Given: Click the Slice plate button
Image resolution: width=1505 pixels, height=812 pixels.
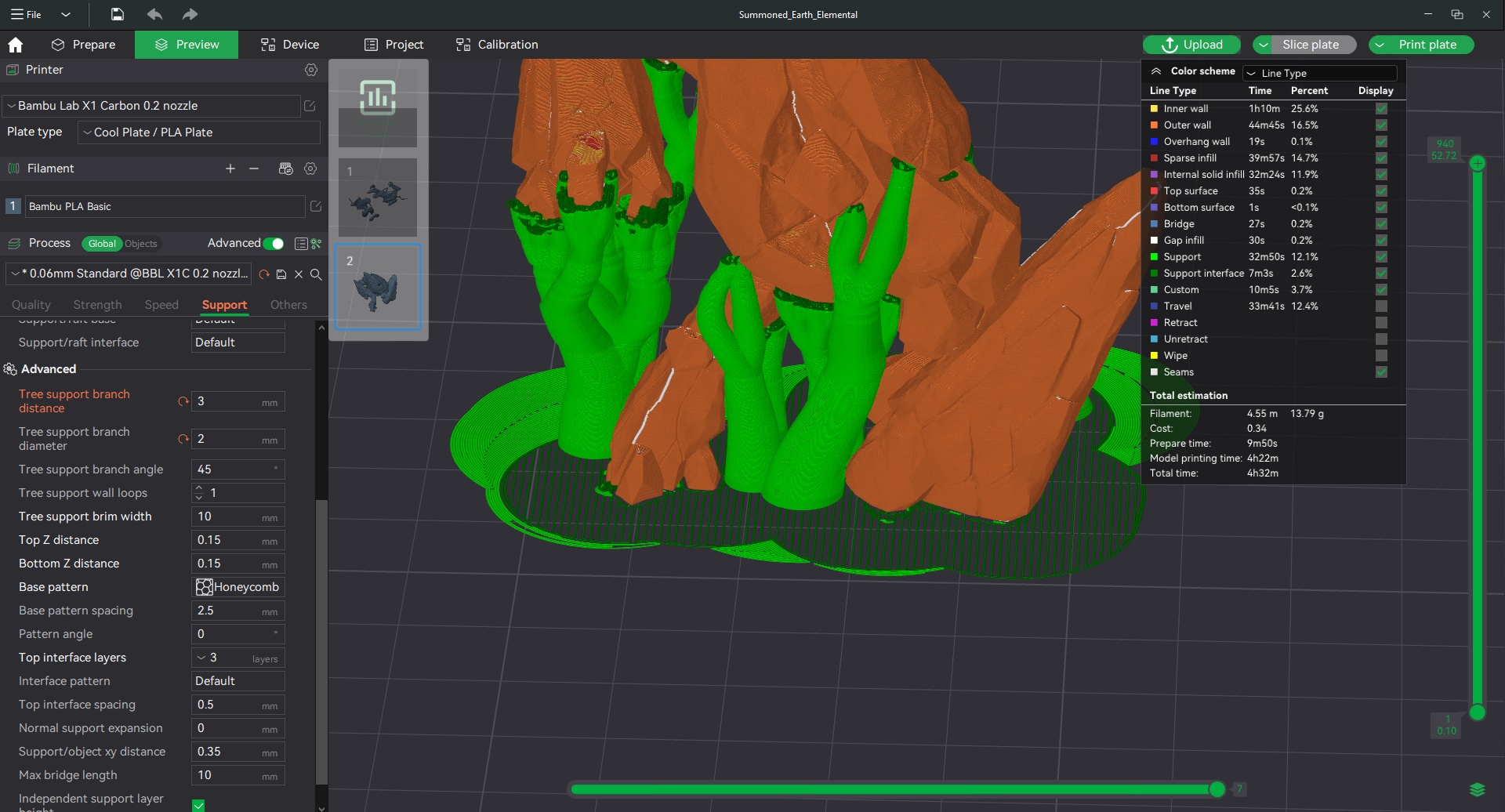Looking at the screenshot, I should point(1311,45).
